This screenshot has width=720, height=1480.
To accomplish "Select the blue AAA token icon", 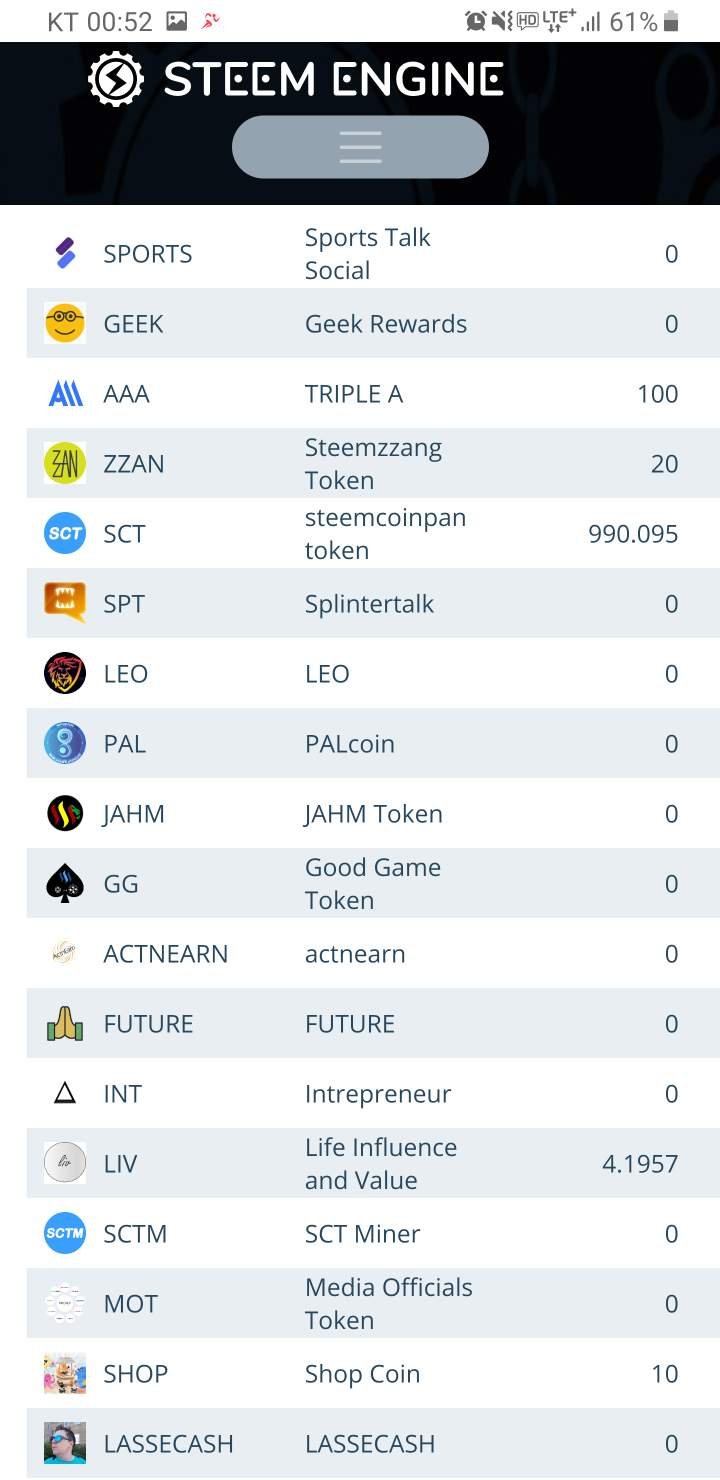I will coord(65,393).
